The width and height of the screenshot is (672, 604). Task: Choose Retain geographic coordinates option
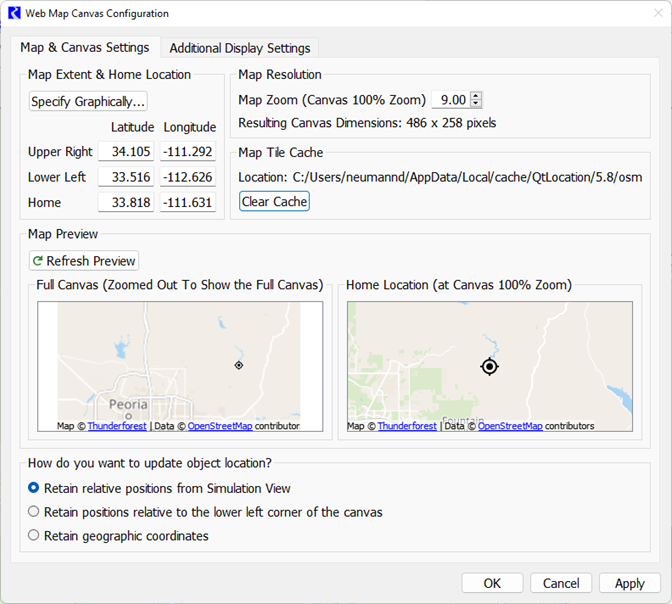(34, 536)
